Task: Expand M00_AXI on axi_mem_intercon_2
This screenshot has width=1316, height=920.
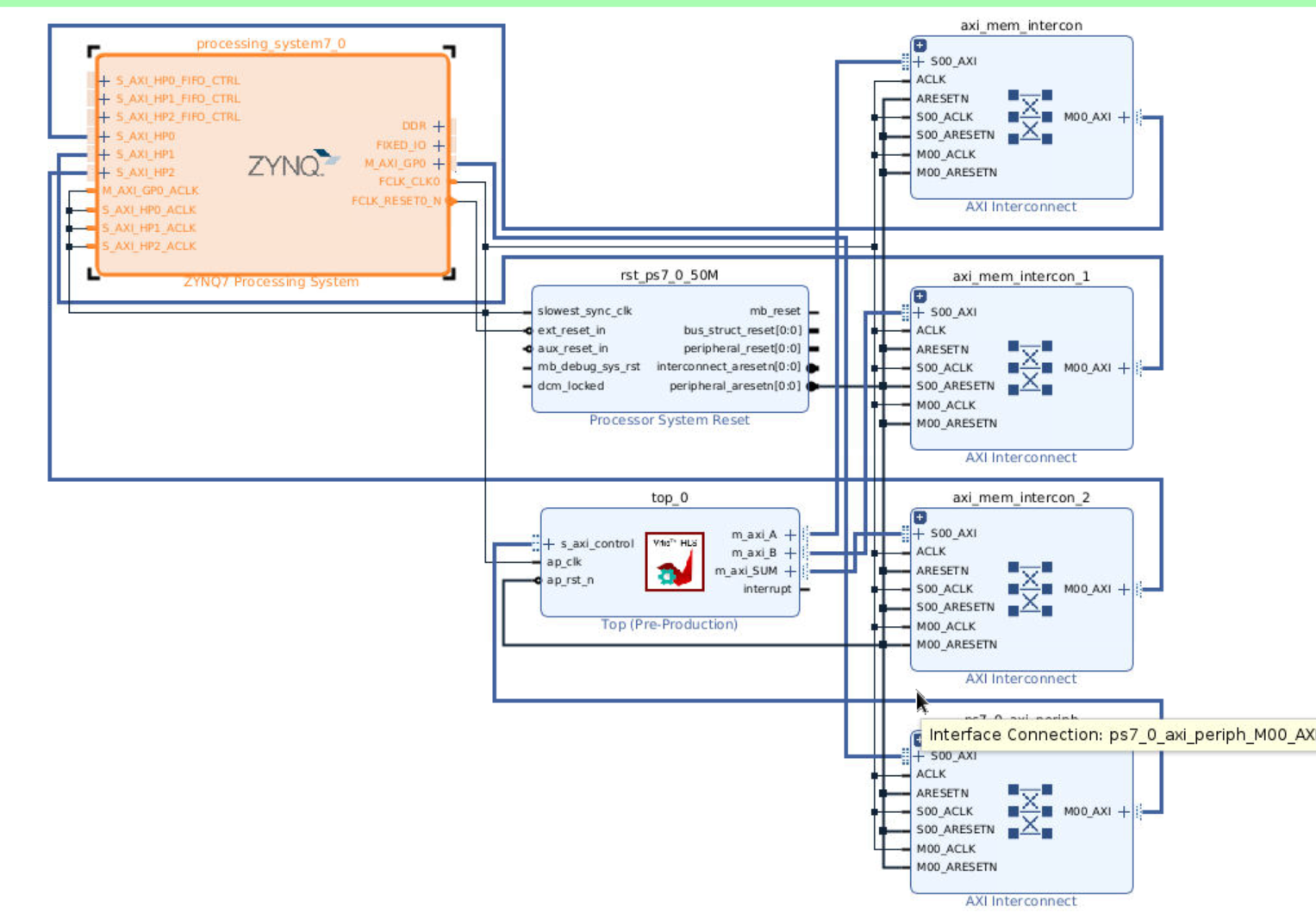Action: point(1124,589)
